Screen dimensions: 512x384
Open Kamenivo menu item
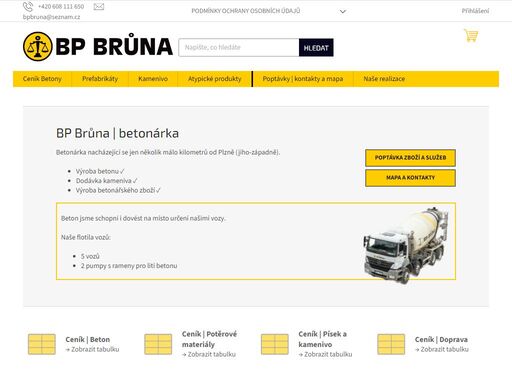click(153, 79)
